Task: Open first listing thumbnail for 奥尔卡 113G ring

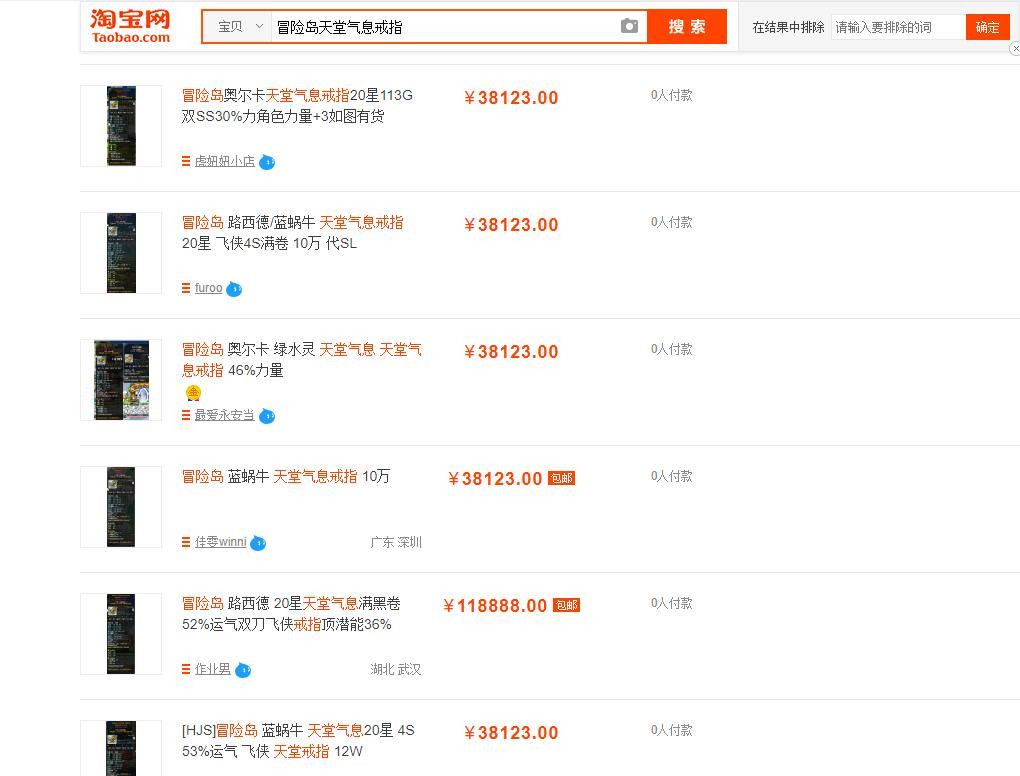Action: [x=121, y=126]
